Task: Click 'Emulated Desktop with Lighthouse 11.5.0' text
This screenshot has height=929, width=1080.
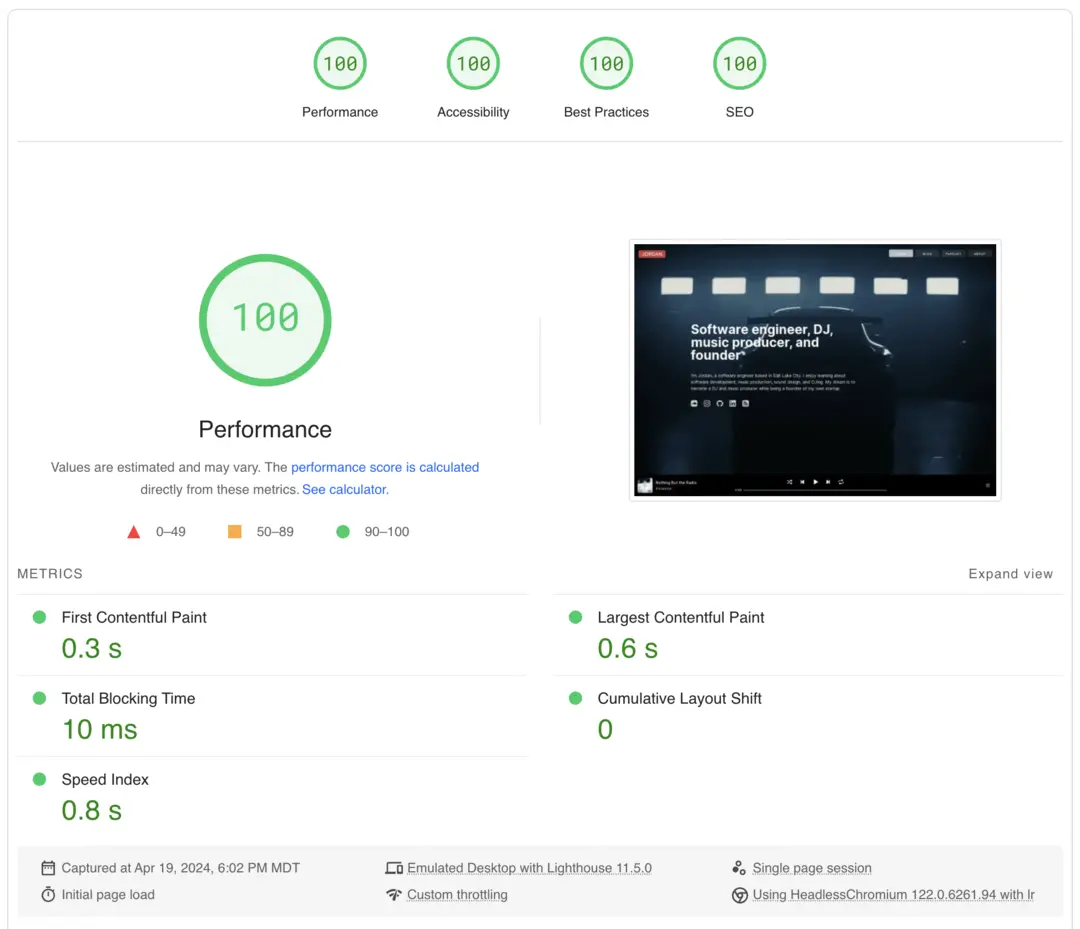Action: [529, 868]
